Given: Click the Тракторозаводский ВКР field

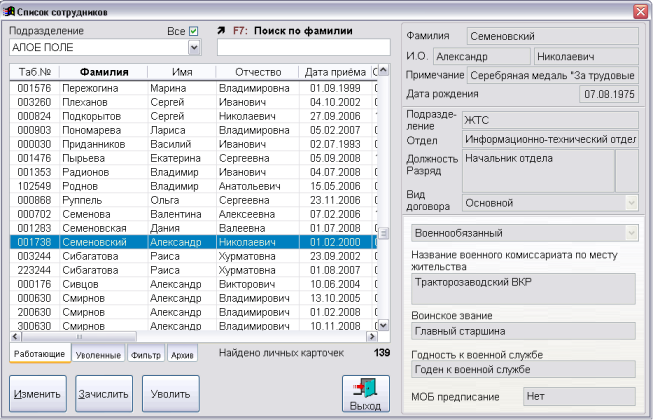Looking at the screenshot, I should pos(523,289).
